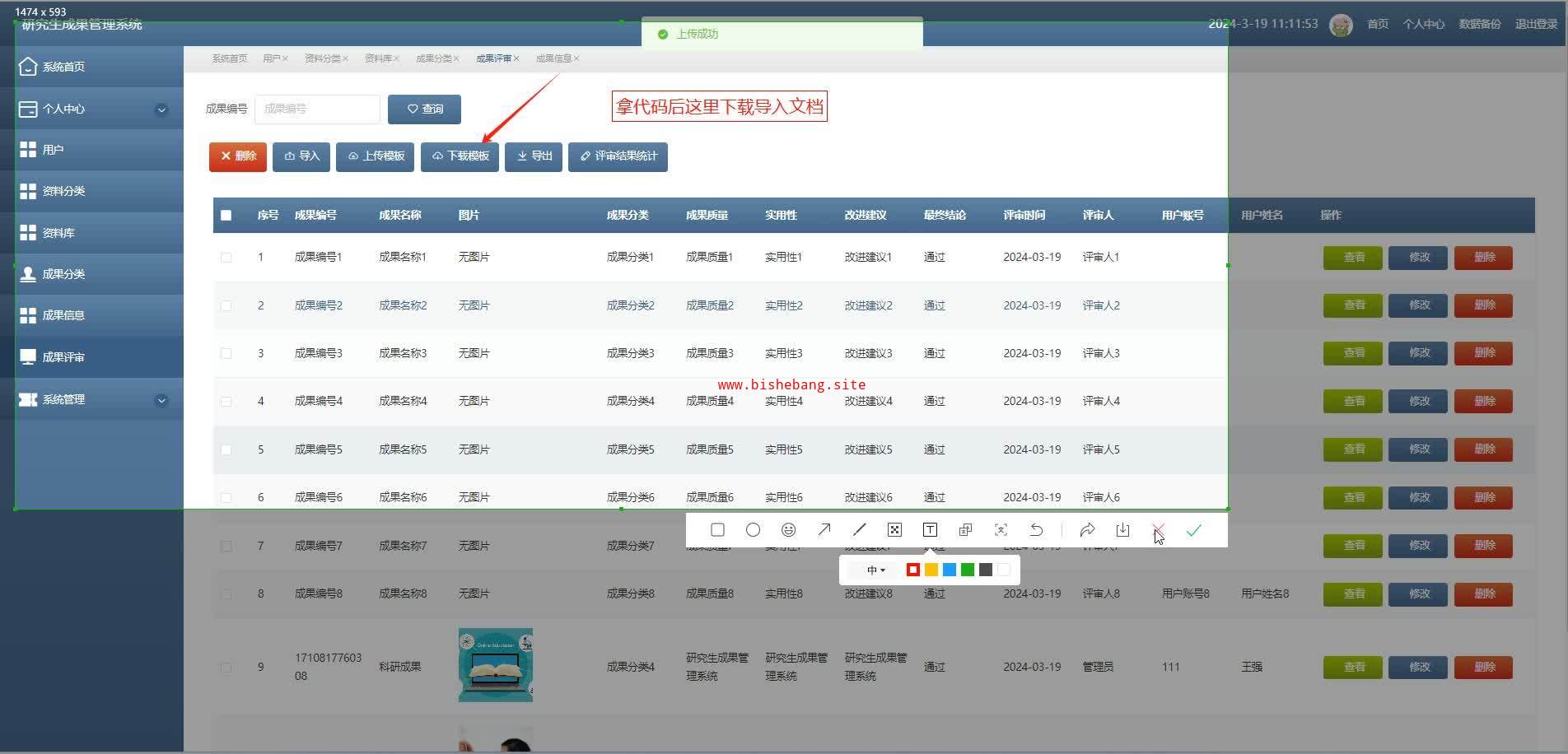The width and height of the screenshot is (1568, 754).
Task: Select the rectangle annotation tool
Action: 717,530
